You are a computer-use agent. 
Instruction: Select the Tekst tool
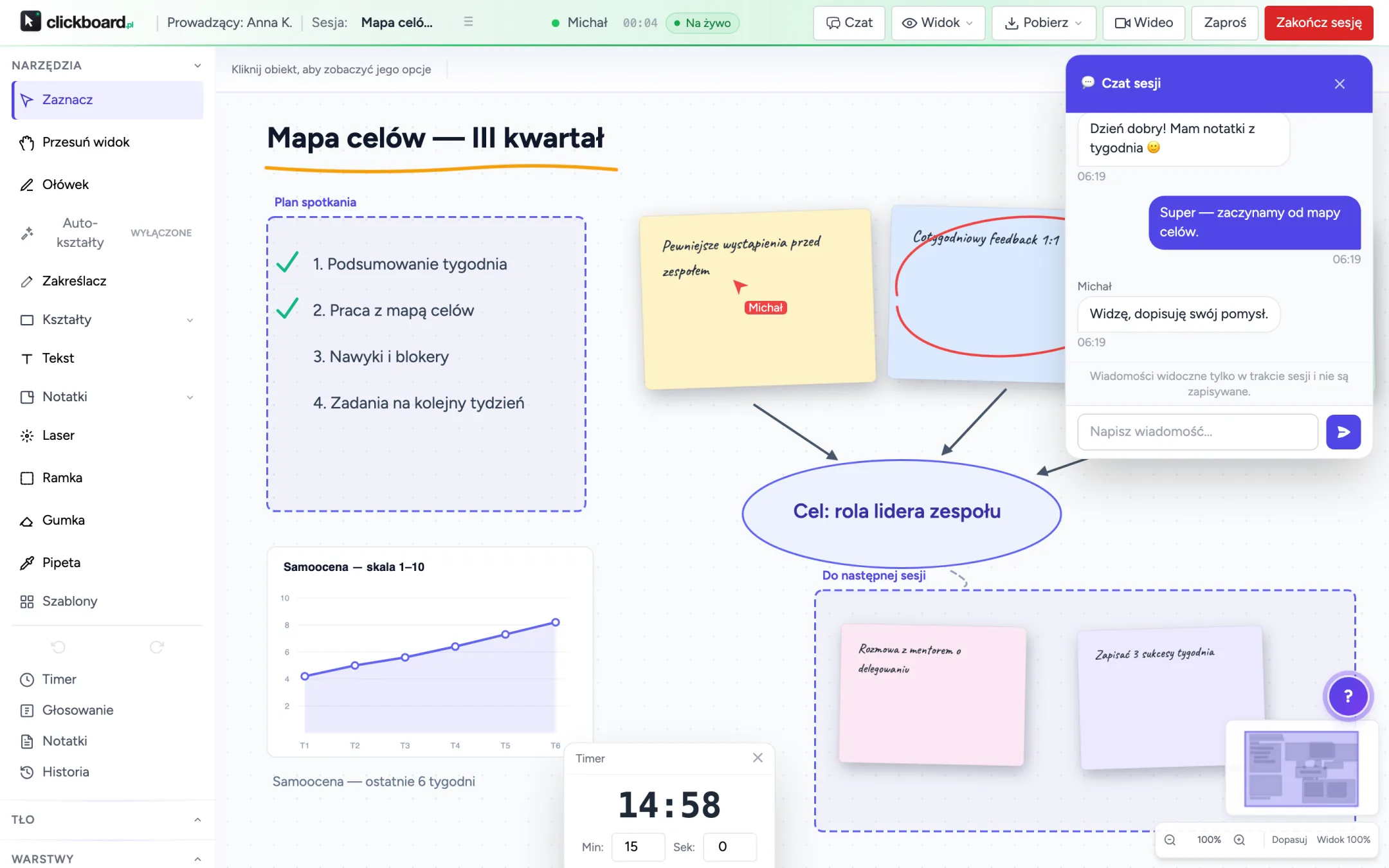[107, 358]
